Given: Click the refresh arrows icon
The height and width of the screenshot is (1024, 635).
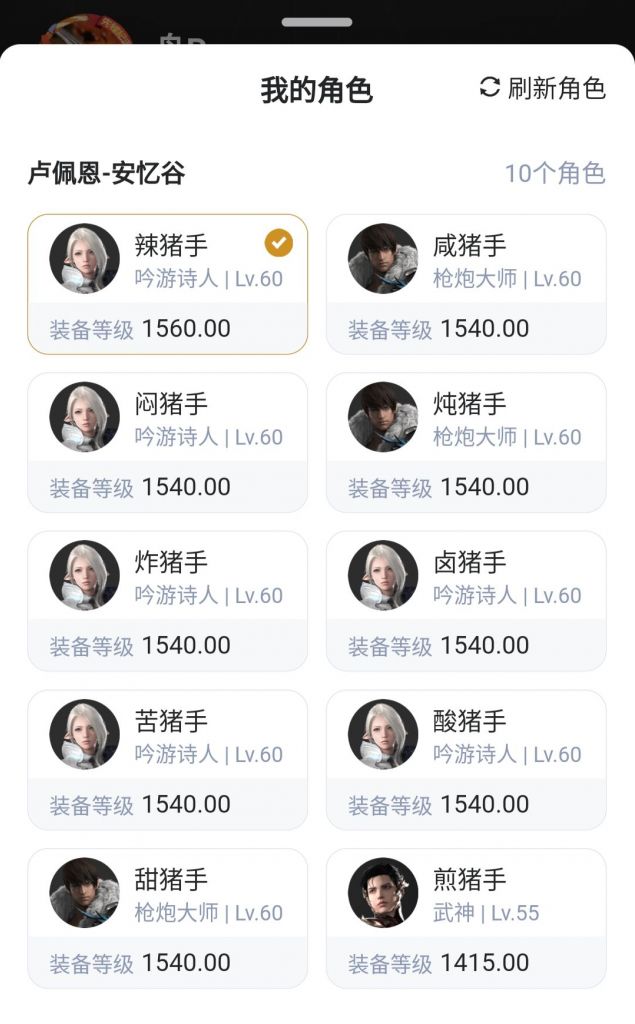Looking at the screenshot, I should (489, 88).
